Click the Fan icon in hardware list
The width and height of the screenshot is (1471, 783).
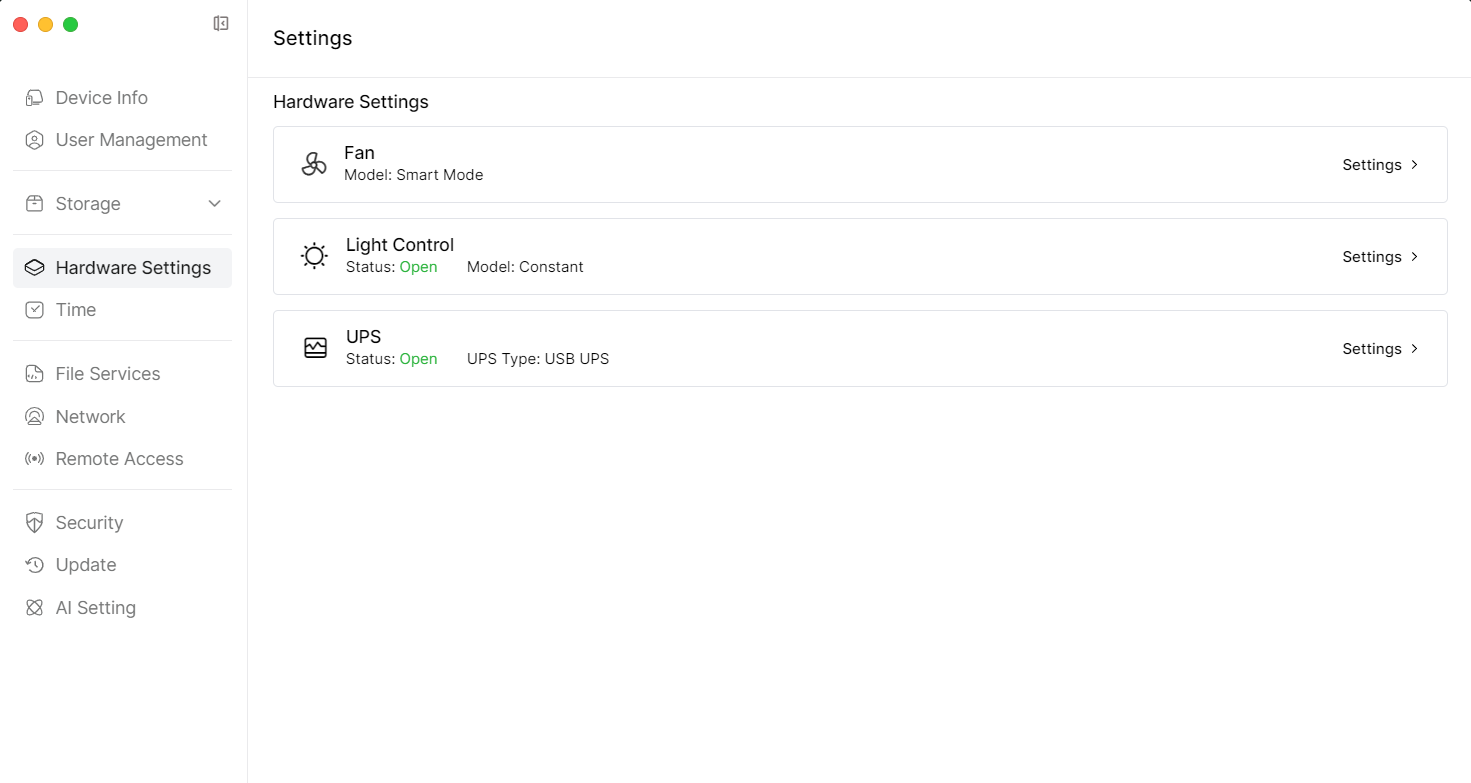314,164
